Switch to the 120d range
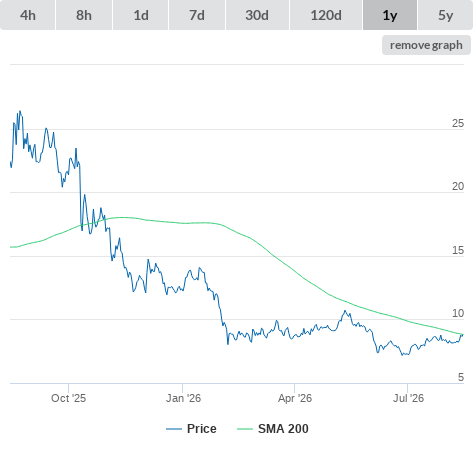The width and height of the screenshot is (474, 455). 326,15
